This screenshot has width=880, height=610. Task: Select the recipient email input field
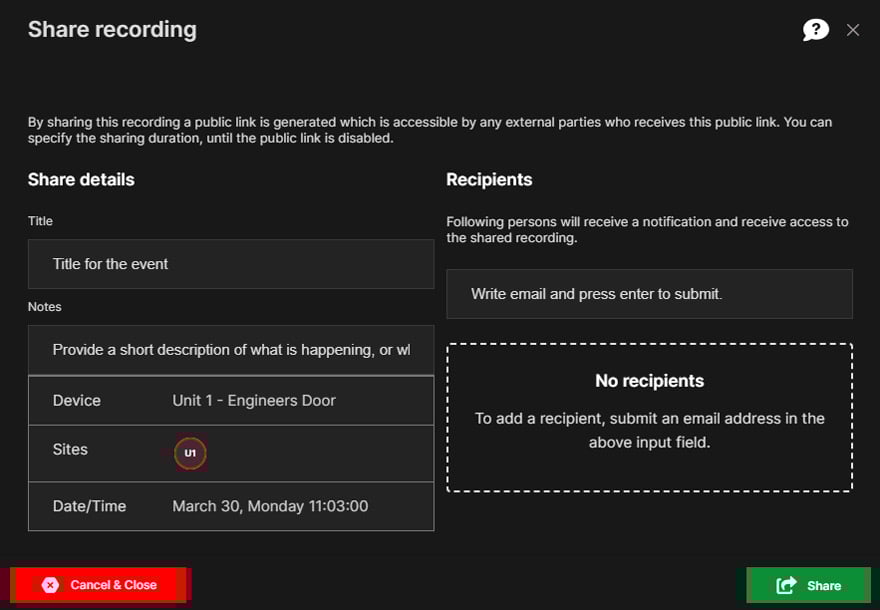[649, 293]
